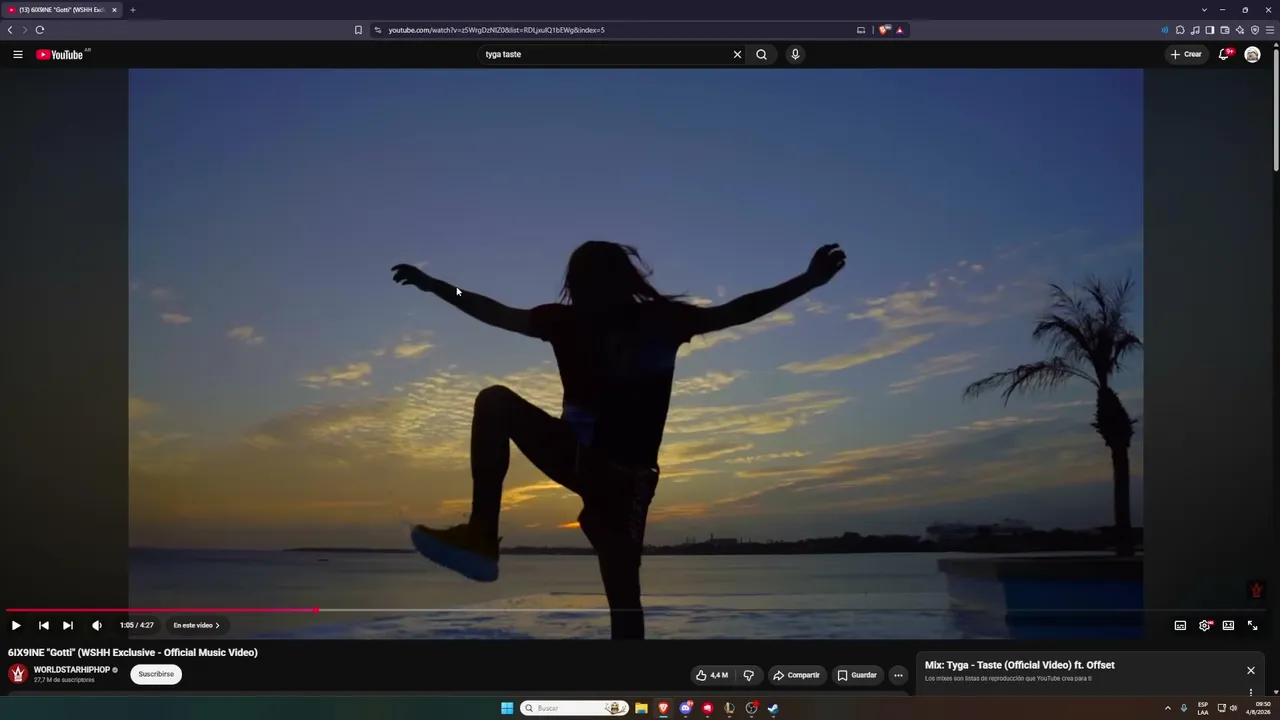Image resolution: width=1280 pixels, height=720 pixels.
Task: Open Steam from the taskbar
Action: (x=773, y=708)
